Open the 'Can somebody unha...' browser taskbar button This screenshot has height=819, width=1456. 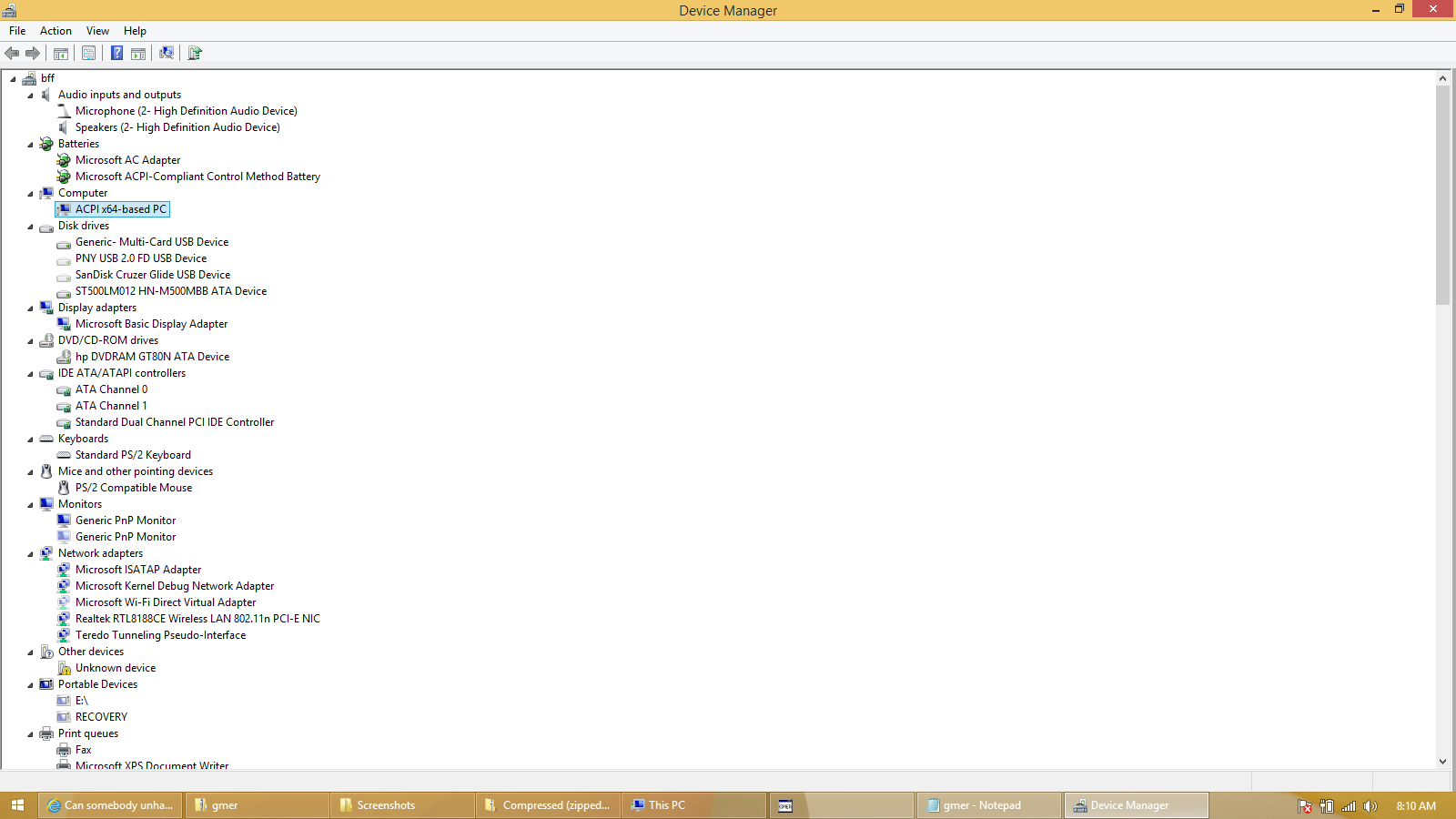[x=111, y=805]
